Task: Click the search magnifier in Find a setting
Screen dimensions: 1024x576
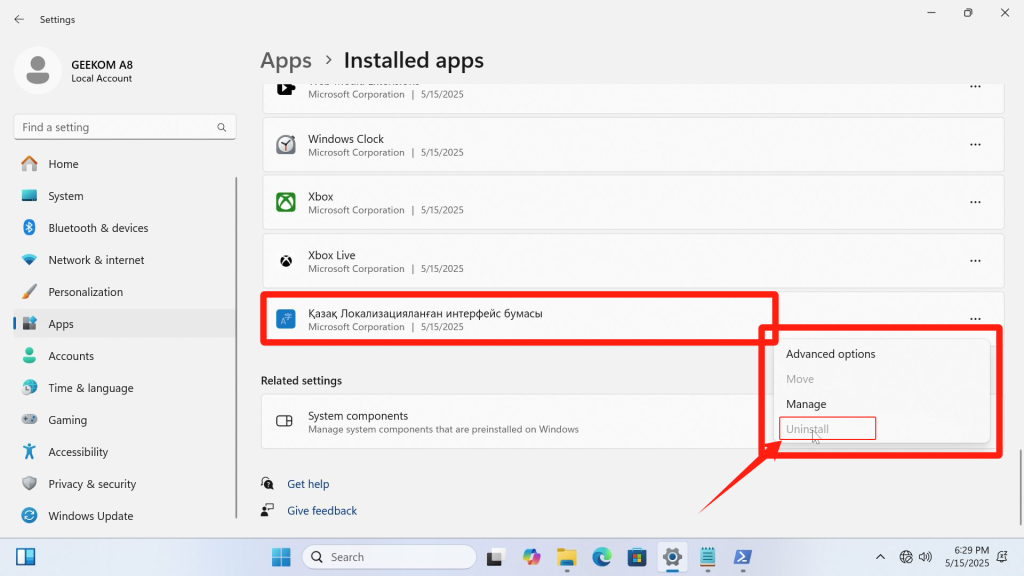Action: point(221,127)
